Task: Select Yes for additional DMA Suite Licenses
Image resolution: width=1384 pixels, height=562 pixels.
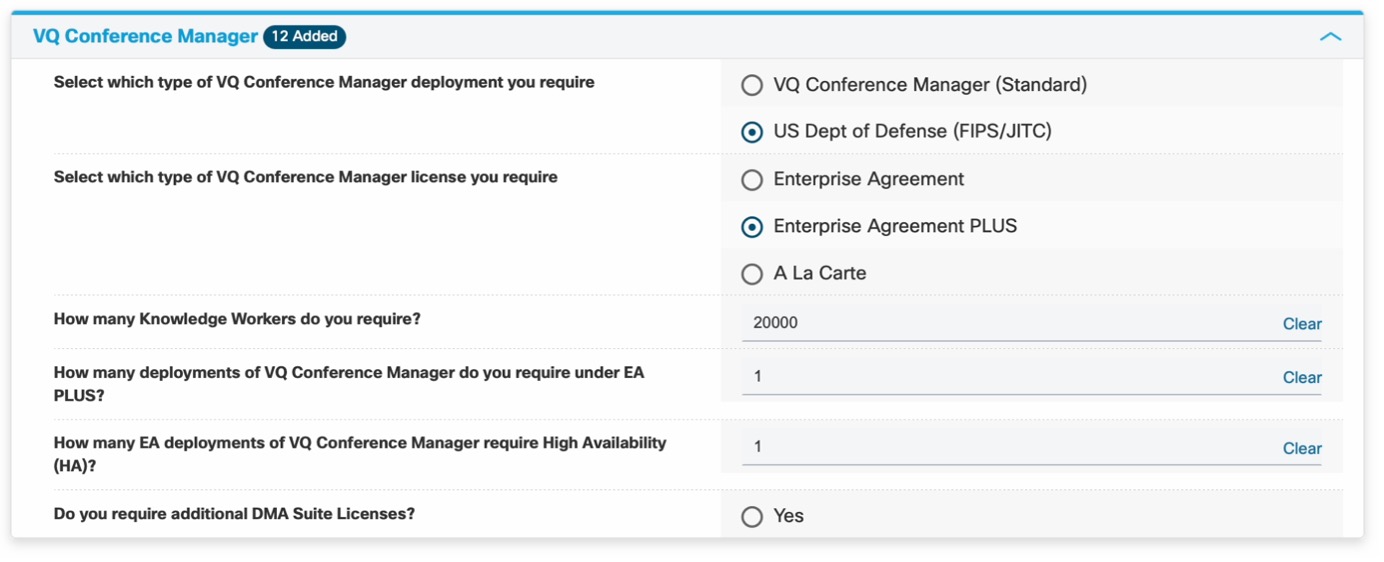Action: [752, 517]
